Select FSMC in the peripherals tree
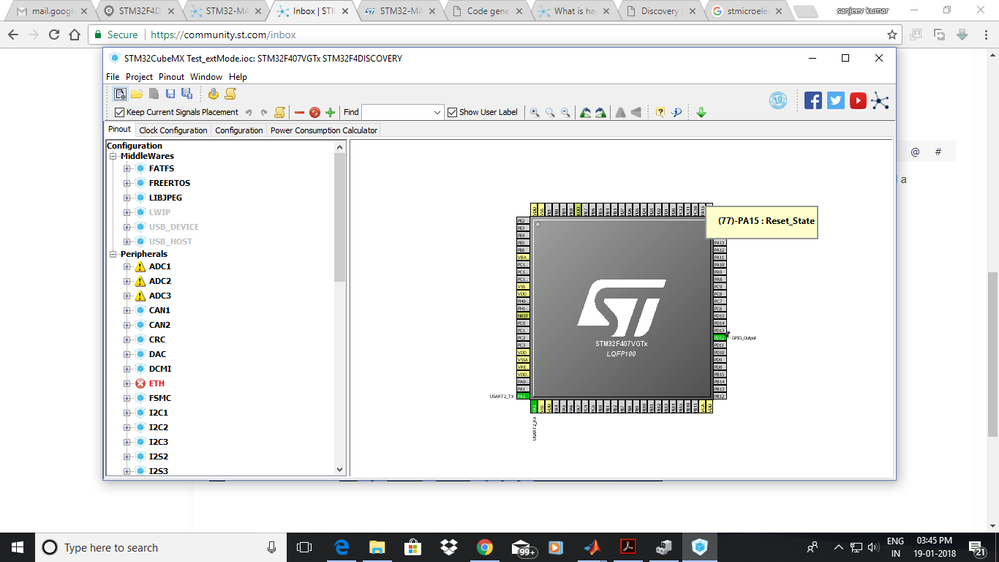The height and width of the screenshot is (562, 999). pos(160,398)
